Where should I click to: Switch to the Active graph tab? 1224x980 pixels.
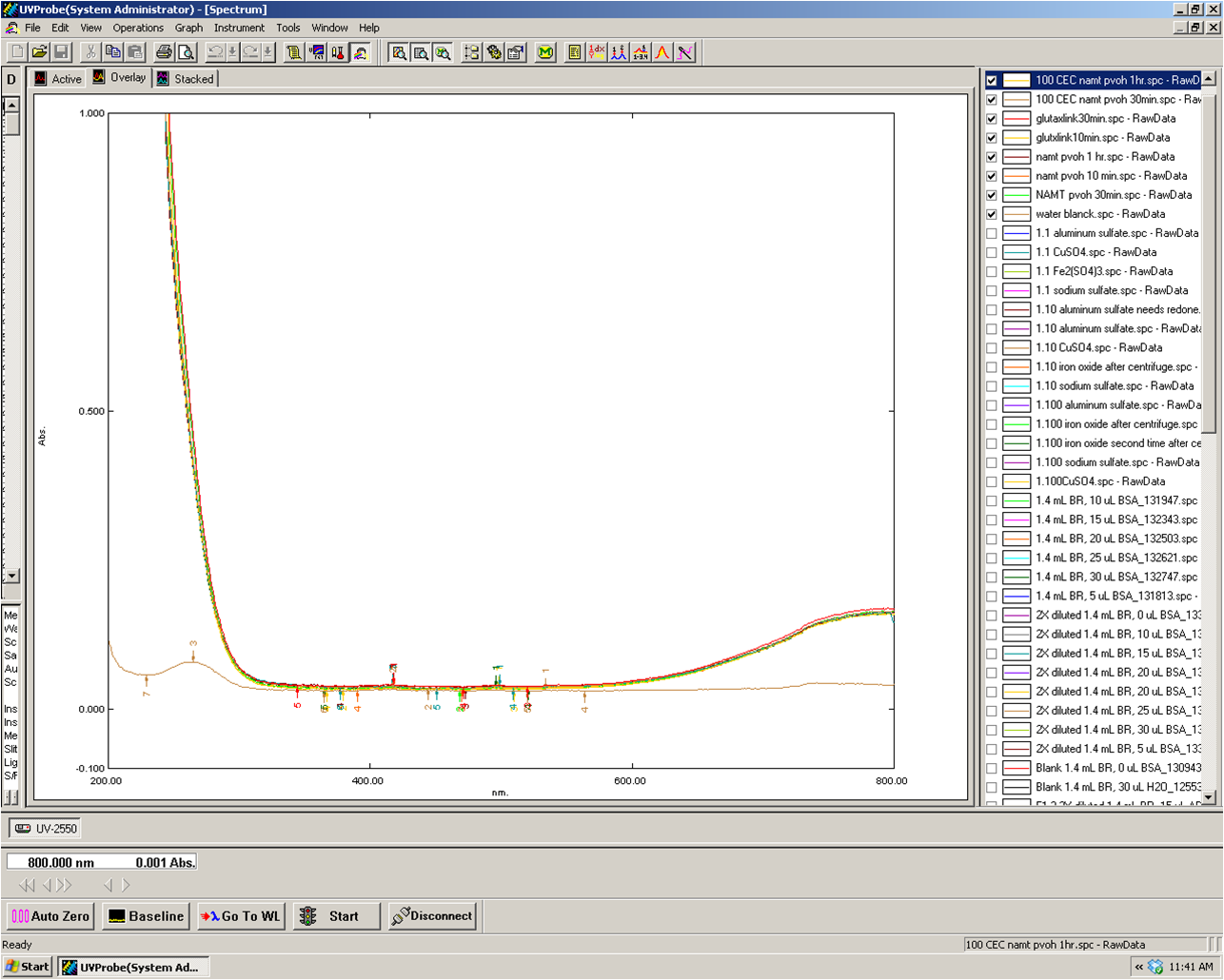[58, 79]
